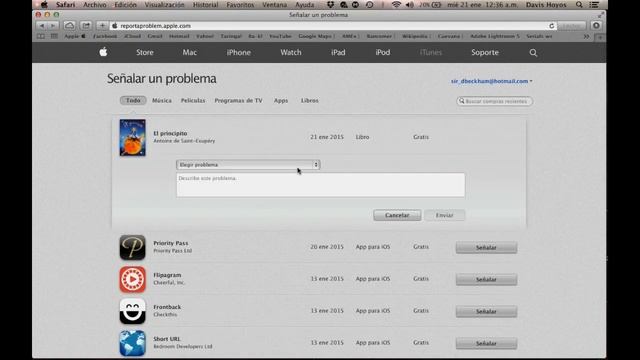Go to iPod in Apple navigation

click(x=382, y=52)
